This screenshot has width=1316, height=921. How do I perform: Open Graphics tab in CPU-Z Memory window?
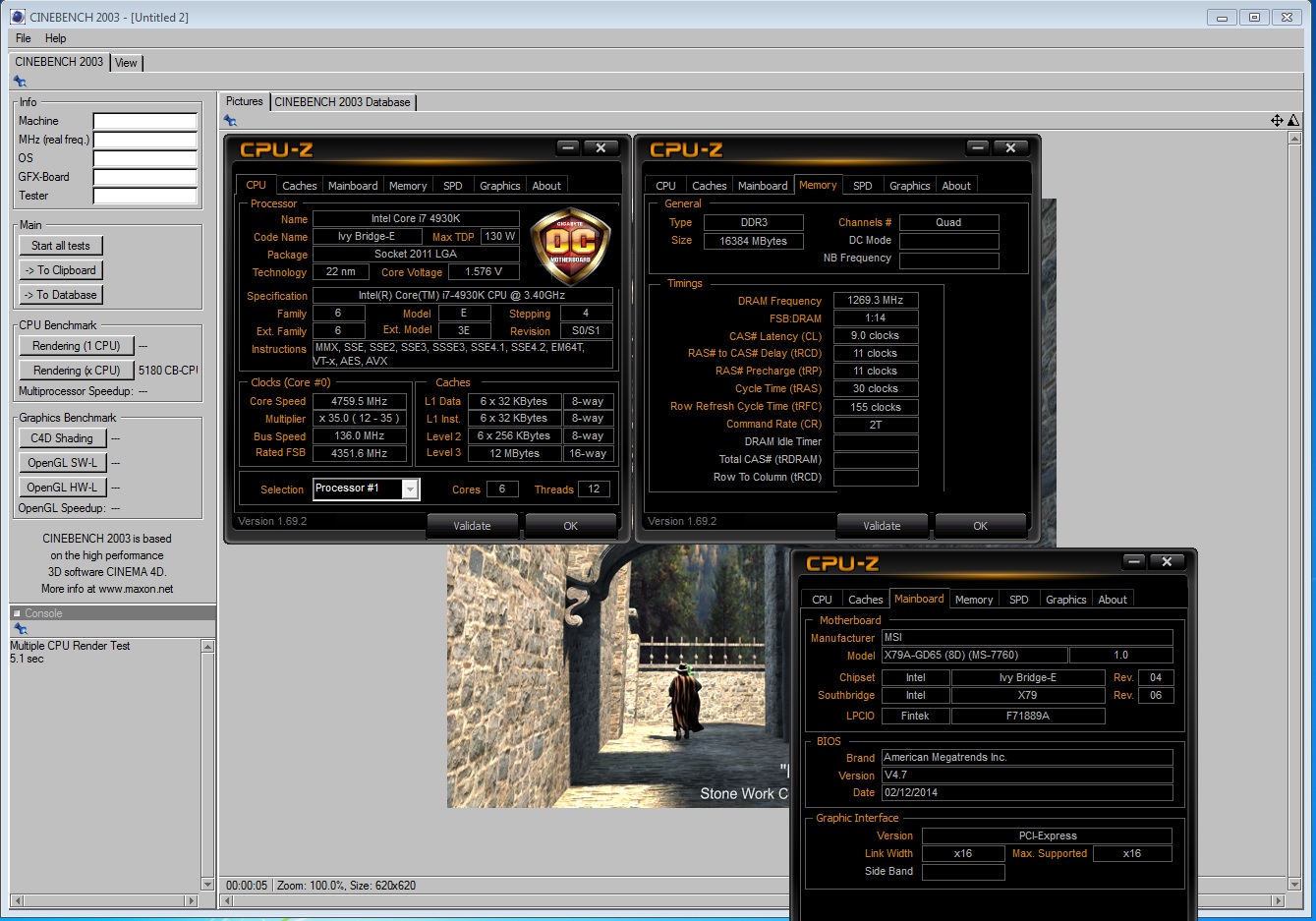pyautogui.click(x=910, y=186)
